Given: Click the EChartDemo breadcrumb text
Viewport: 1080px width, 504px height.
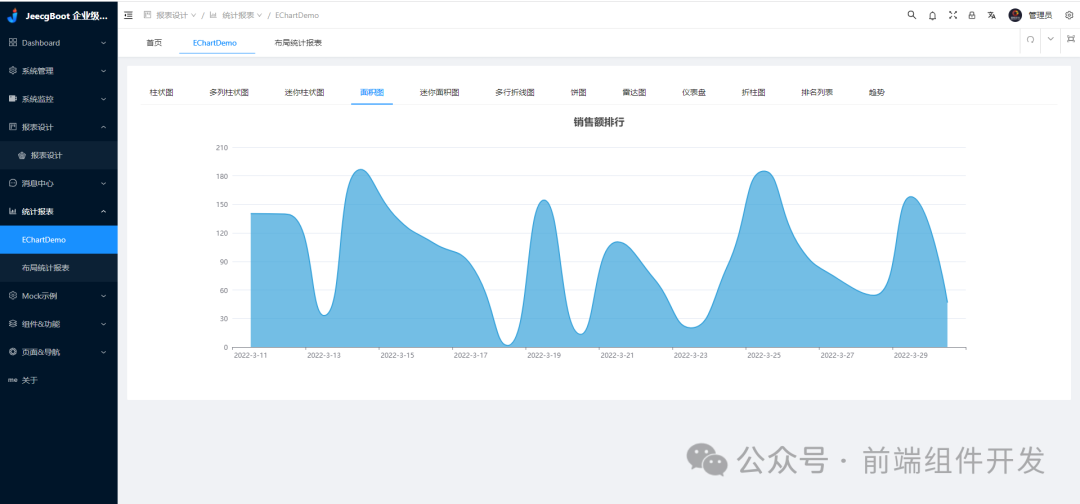Looking at the screenshot, I should tap(297, 15).
